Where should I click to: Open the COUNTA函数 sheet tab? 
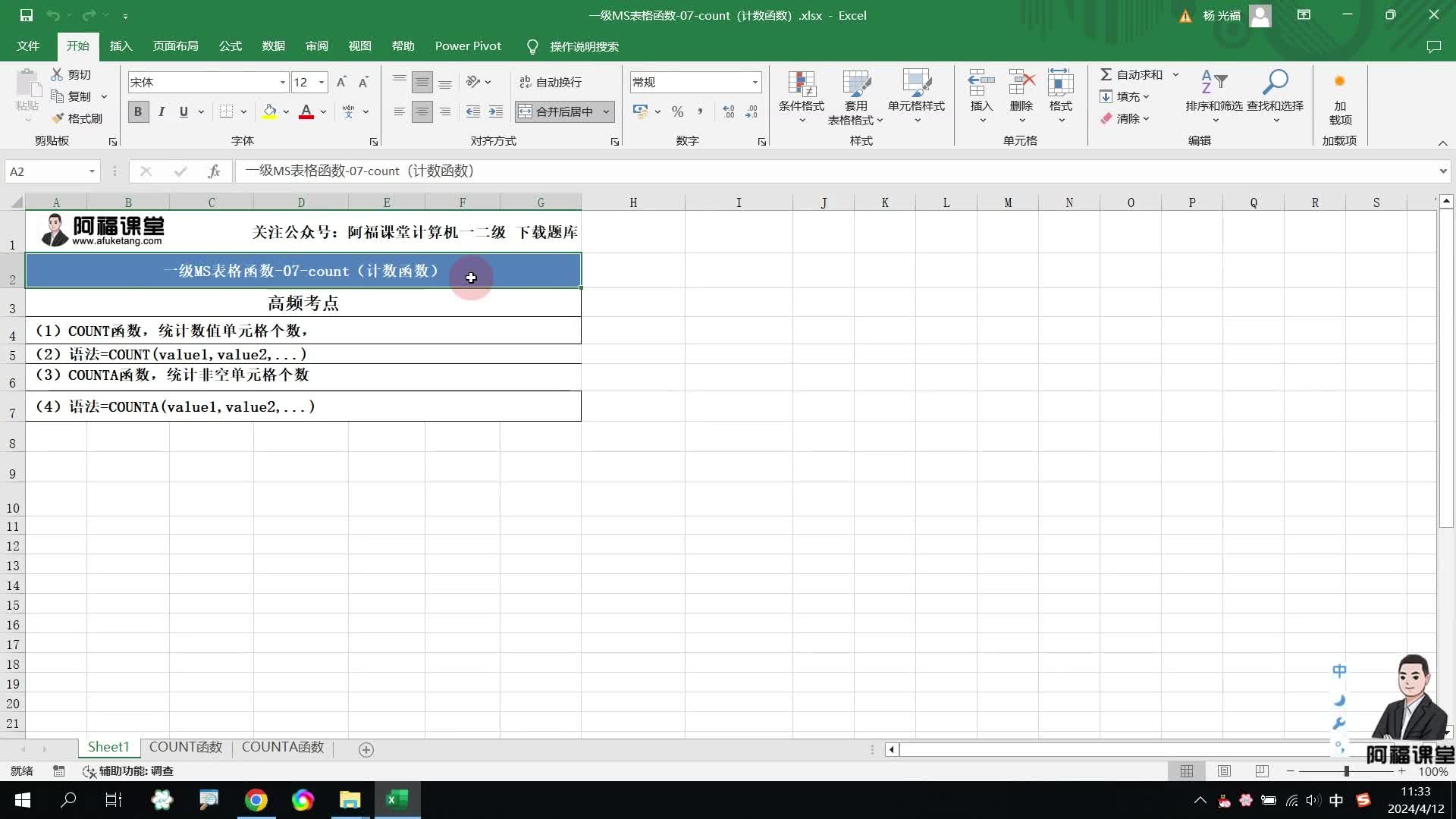(x=283, y=748)
